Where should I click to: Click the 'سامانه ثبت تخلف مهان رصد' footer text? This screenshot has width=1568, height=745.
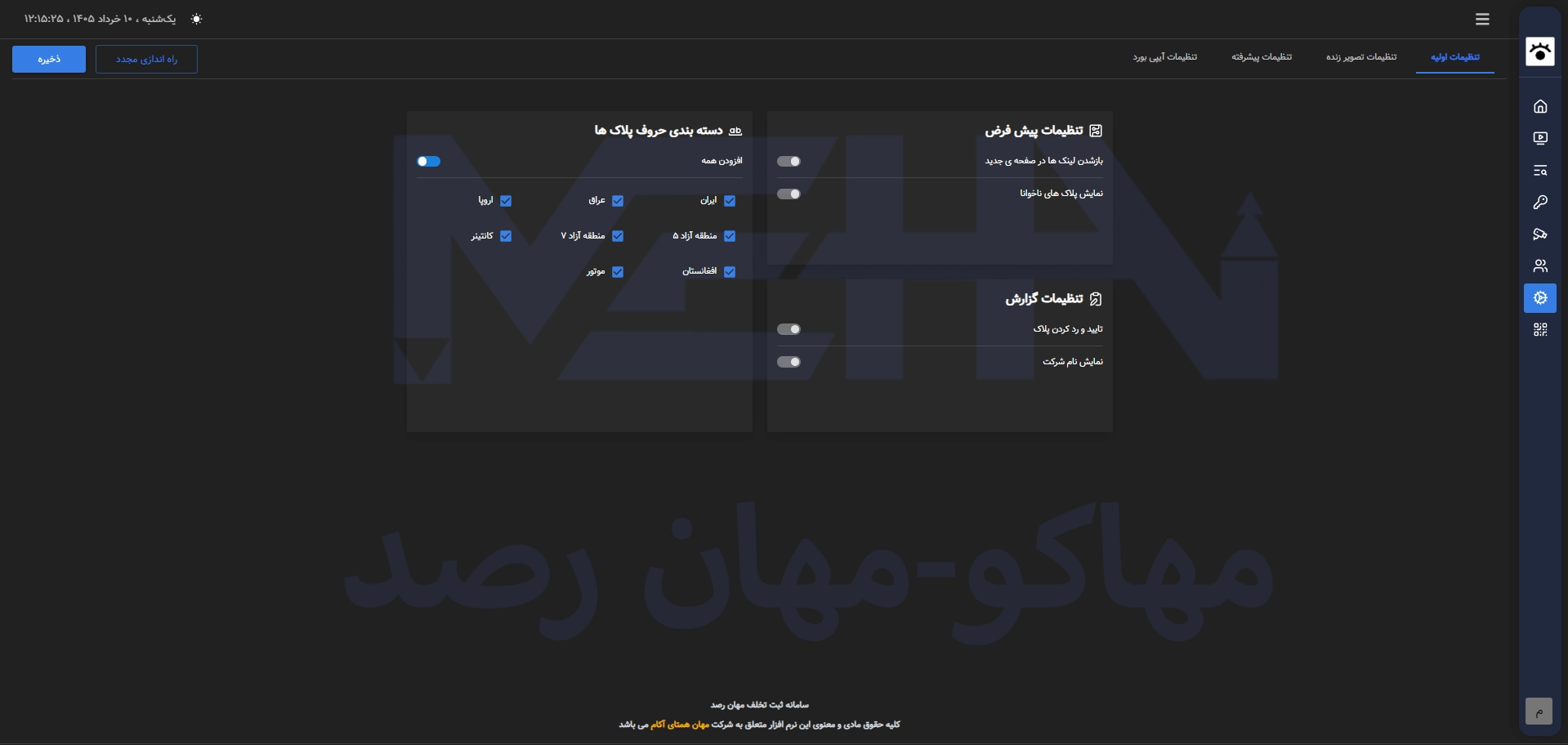759,705
